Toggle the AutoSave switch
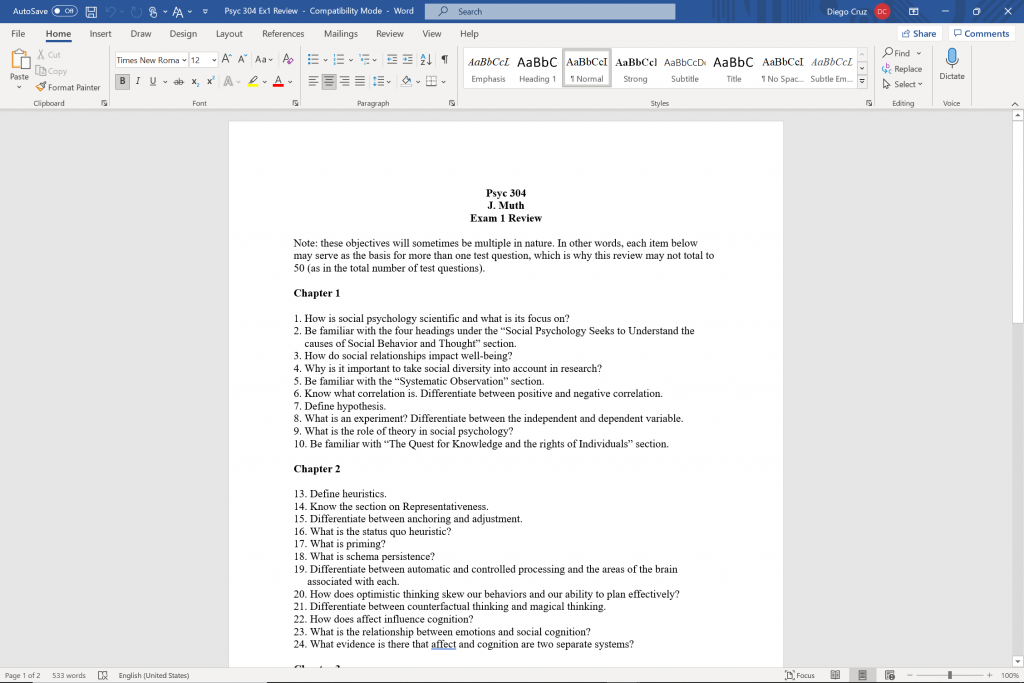Image resolution: width=1024 pixels, height=683 pixels. 64,11
